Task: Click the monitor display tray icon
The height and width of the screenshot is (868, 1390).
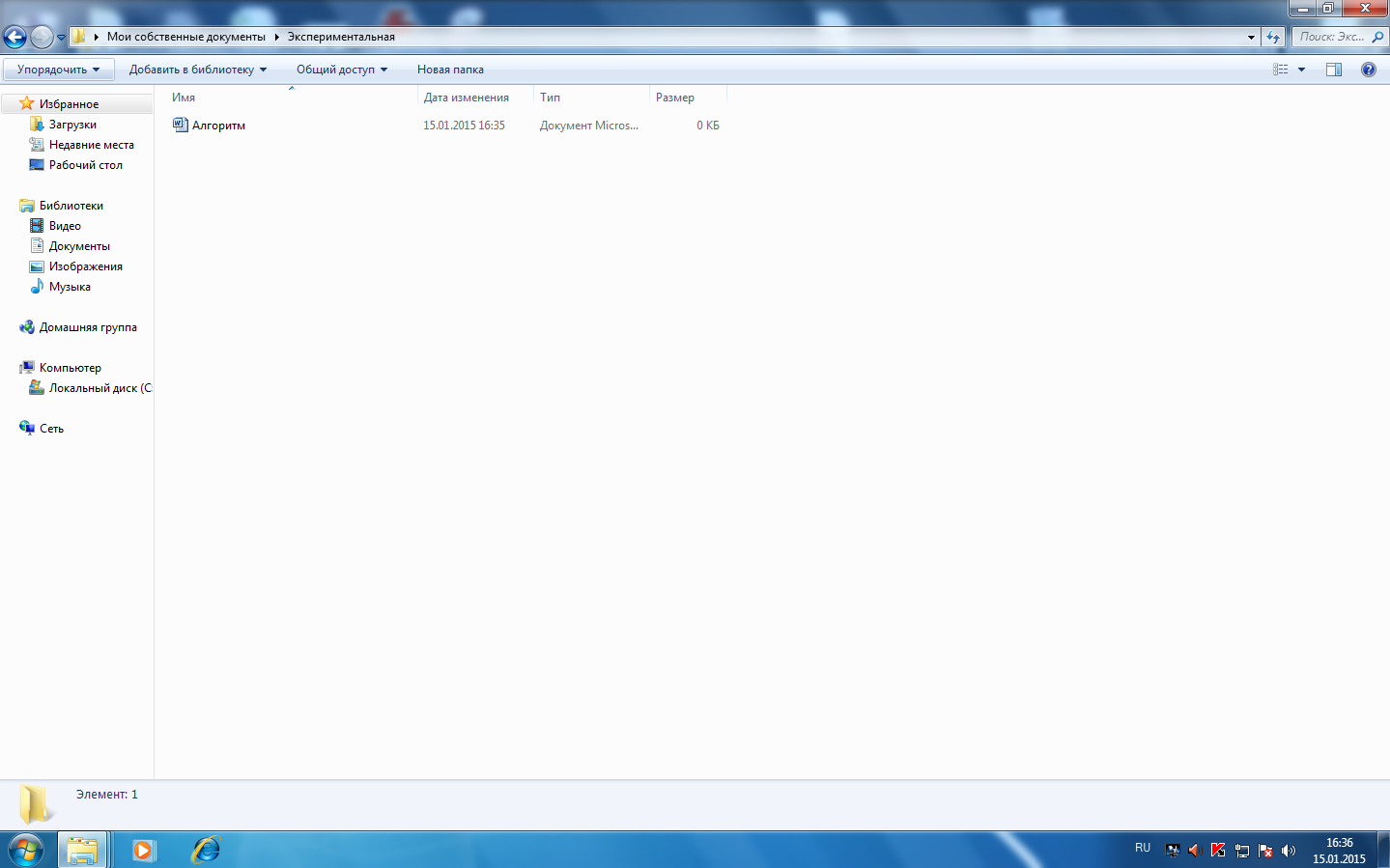Action: [1173, 851]
